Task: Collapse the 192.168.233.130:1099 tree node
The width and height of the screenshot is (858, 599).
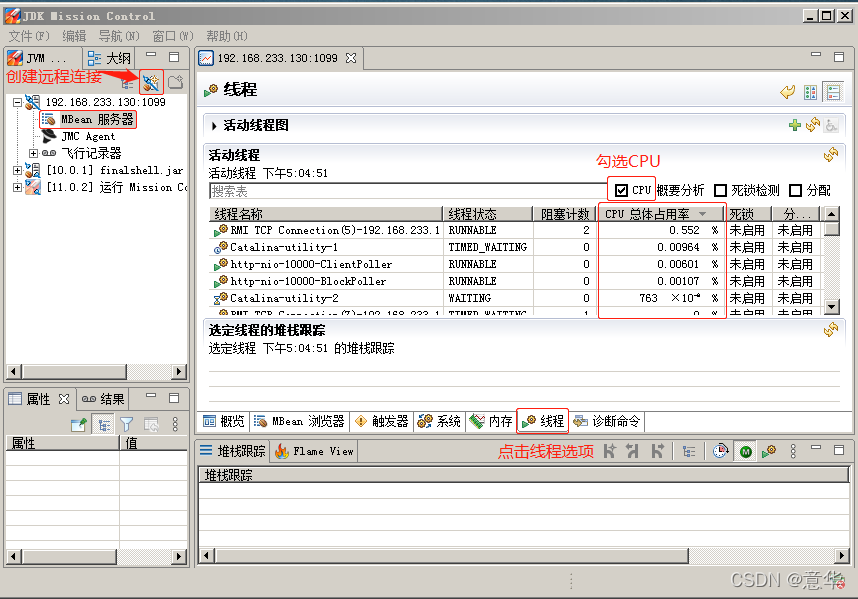Action: click(x=20, y=101)
